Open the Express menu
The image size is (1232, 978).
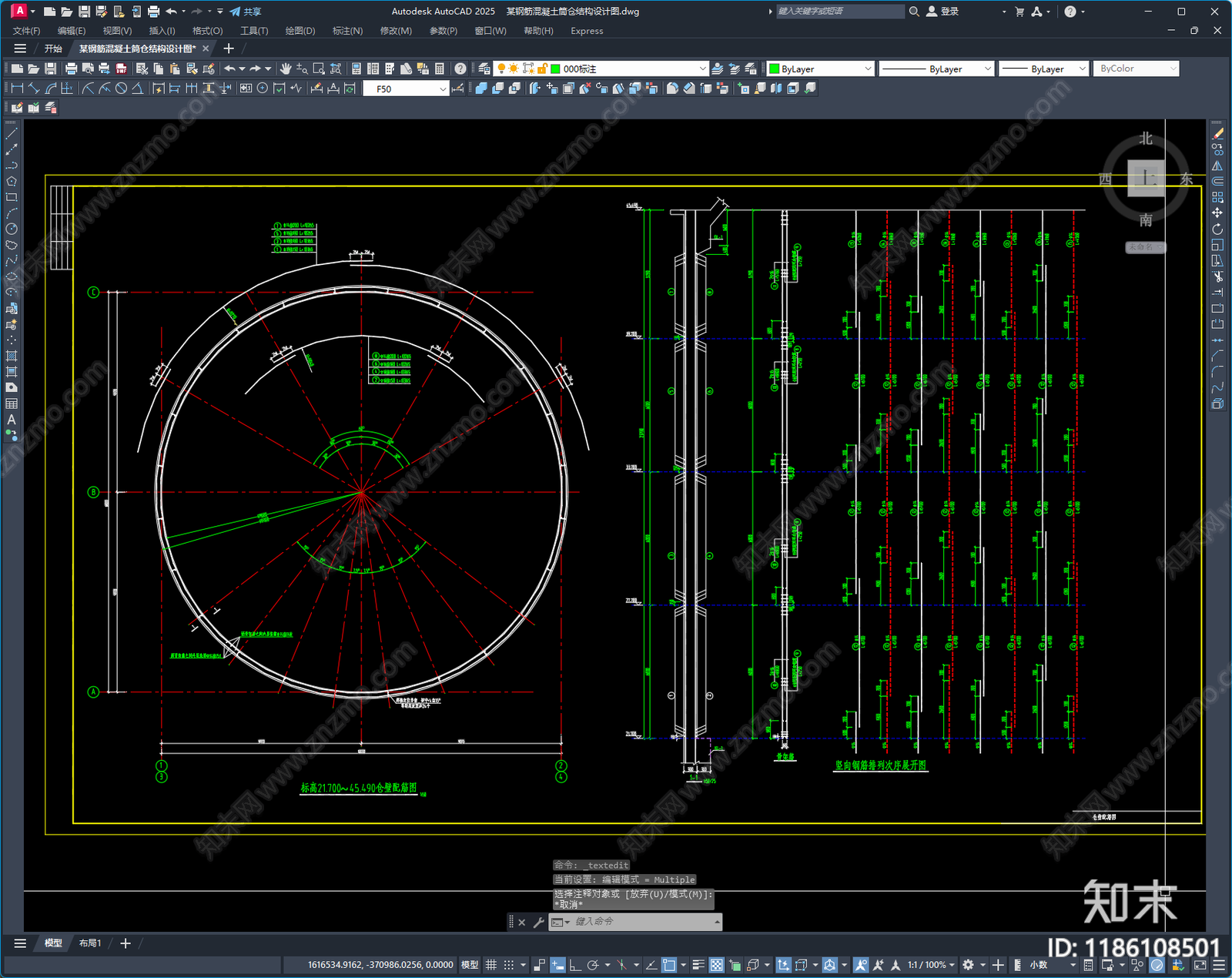587,31
